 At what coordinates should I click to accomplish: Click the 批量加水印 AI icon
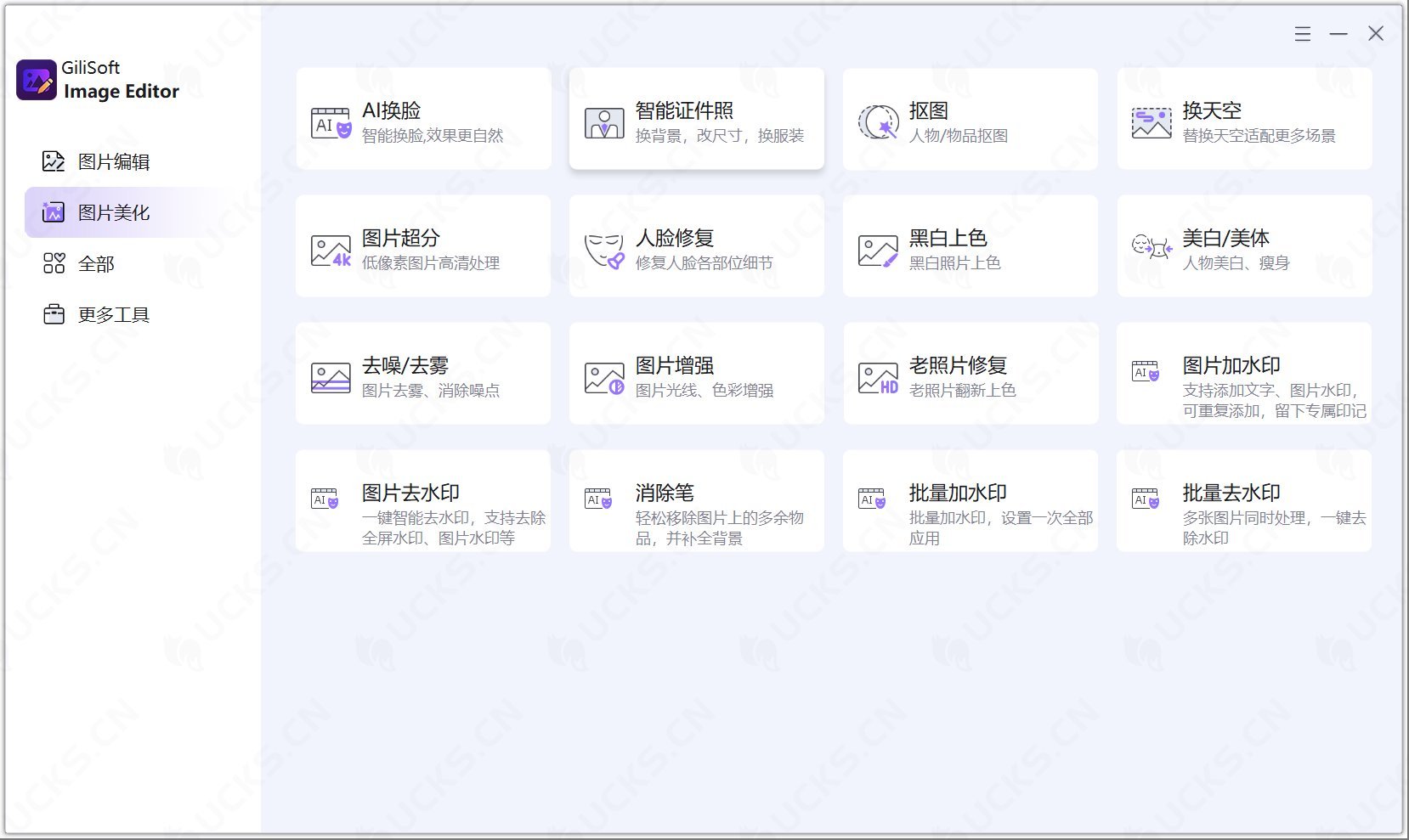pyautogui.click(x=872, y=499)
